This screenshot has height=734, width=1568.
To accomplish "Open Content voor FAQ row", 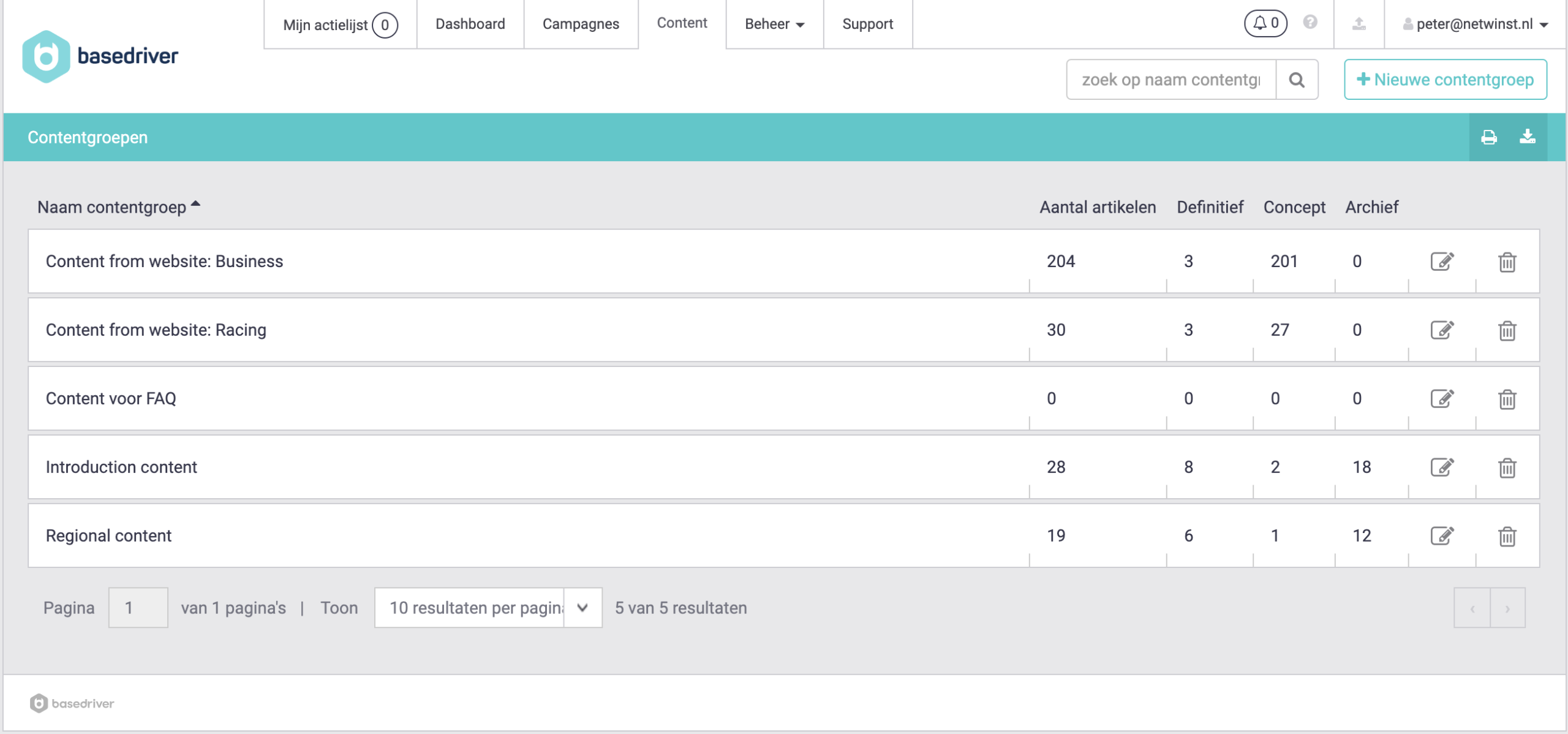I will (x=784, y=399).
